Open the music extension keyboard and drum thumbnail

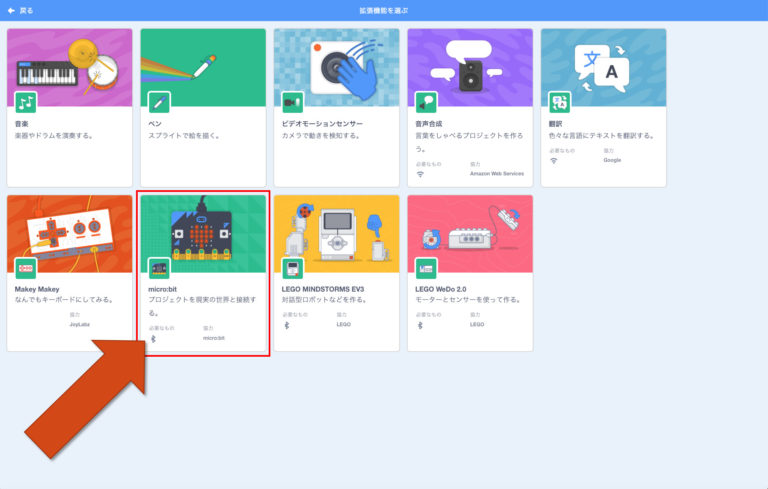pyautogui.click(x=69, y=65)
